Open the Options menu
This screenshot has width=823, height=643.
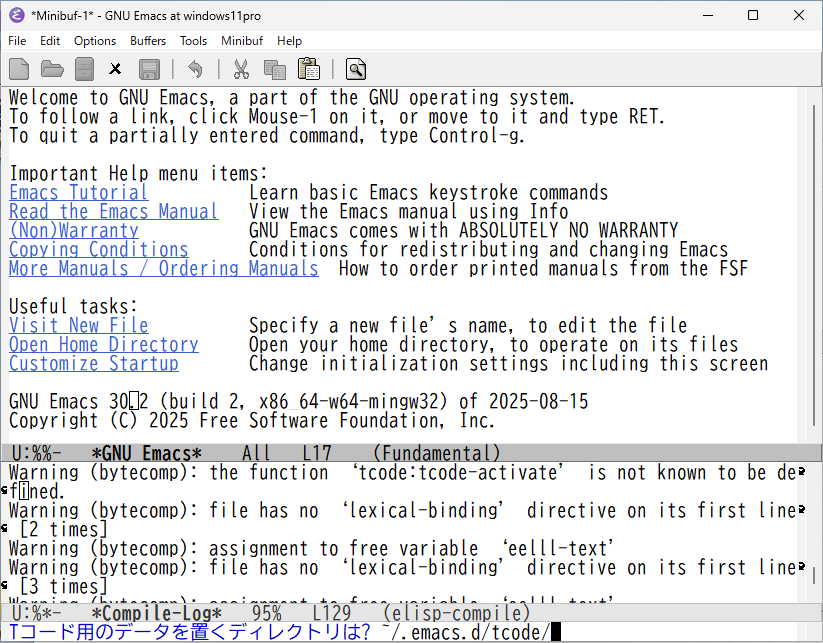pyautogui.click(x=95, y=41)
